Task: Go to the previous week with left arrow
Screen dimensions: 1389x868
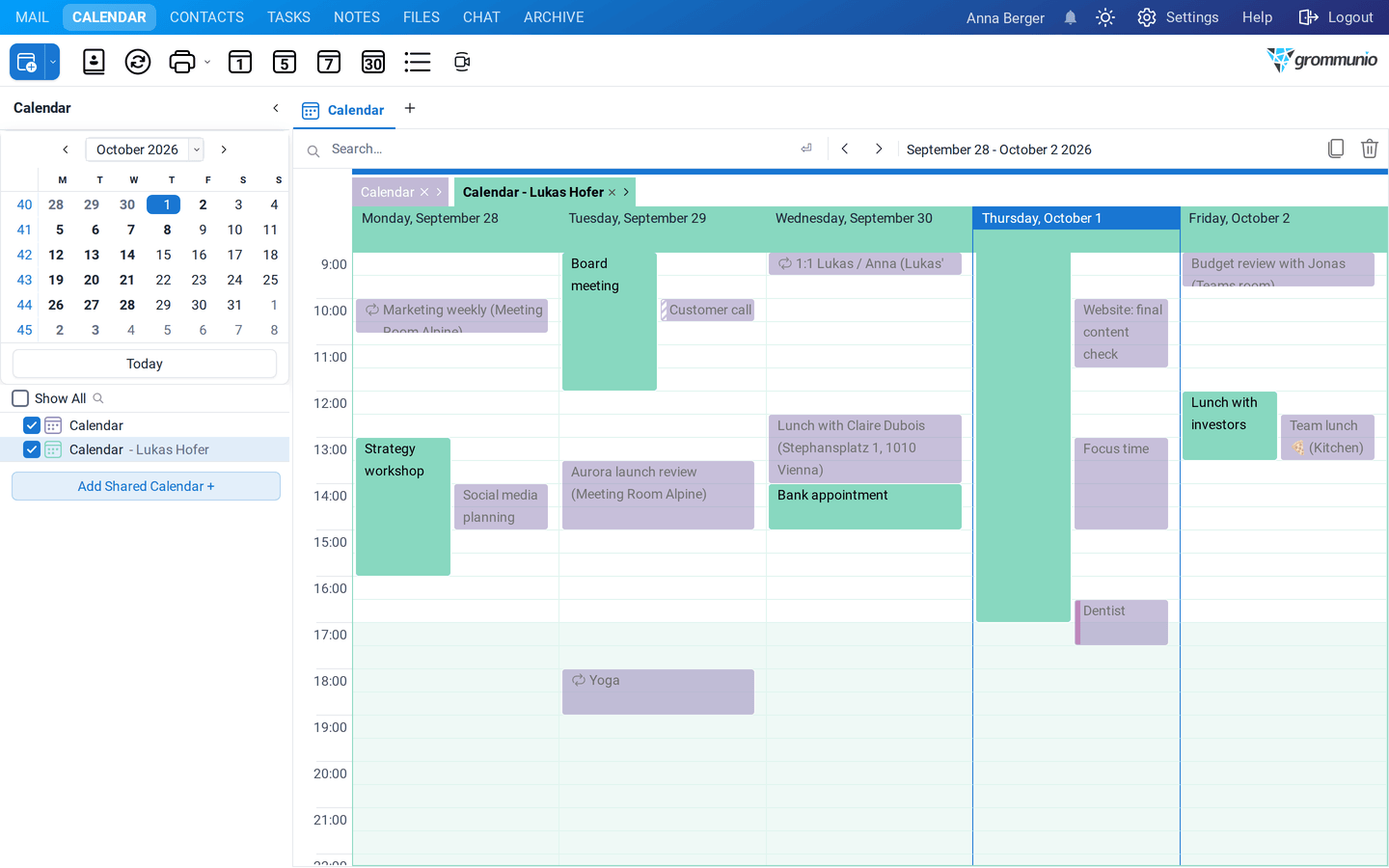Action: [x=845, y=149]
